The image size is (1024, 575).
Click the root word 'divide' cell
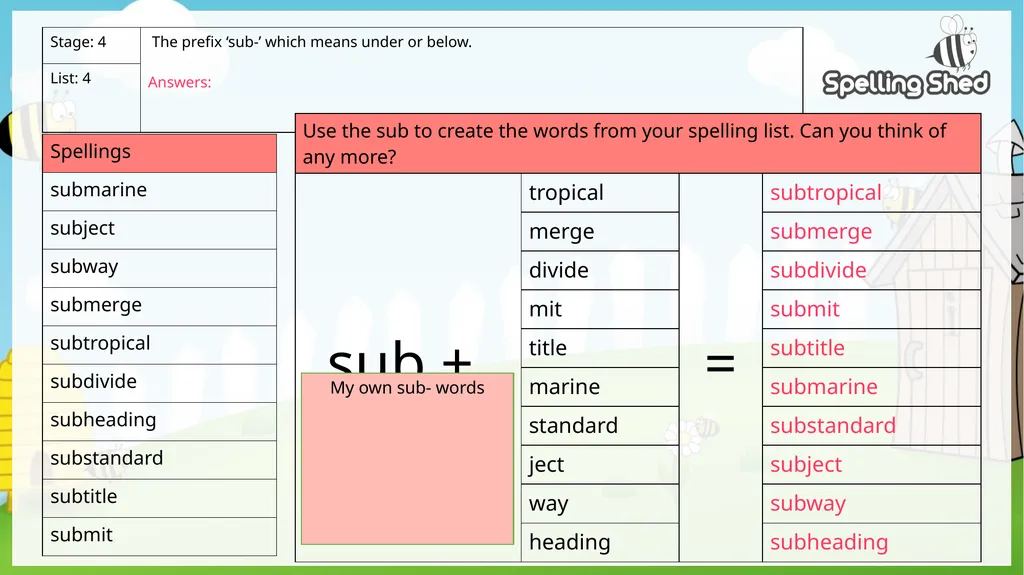tap(600, 271)
